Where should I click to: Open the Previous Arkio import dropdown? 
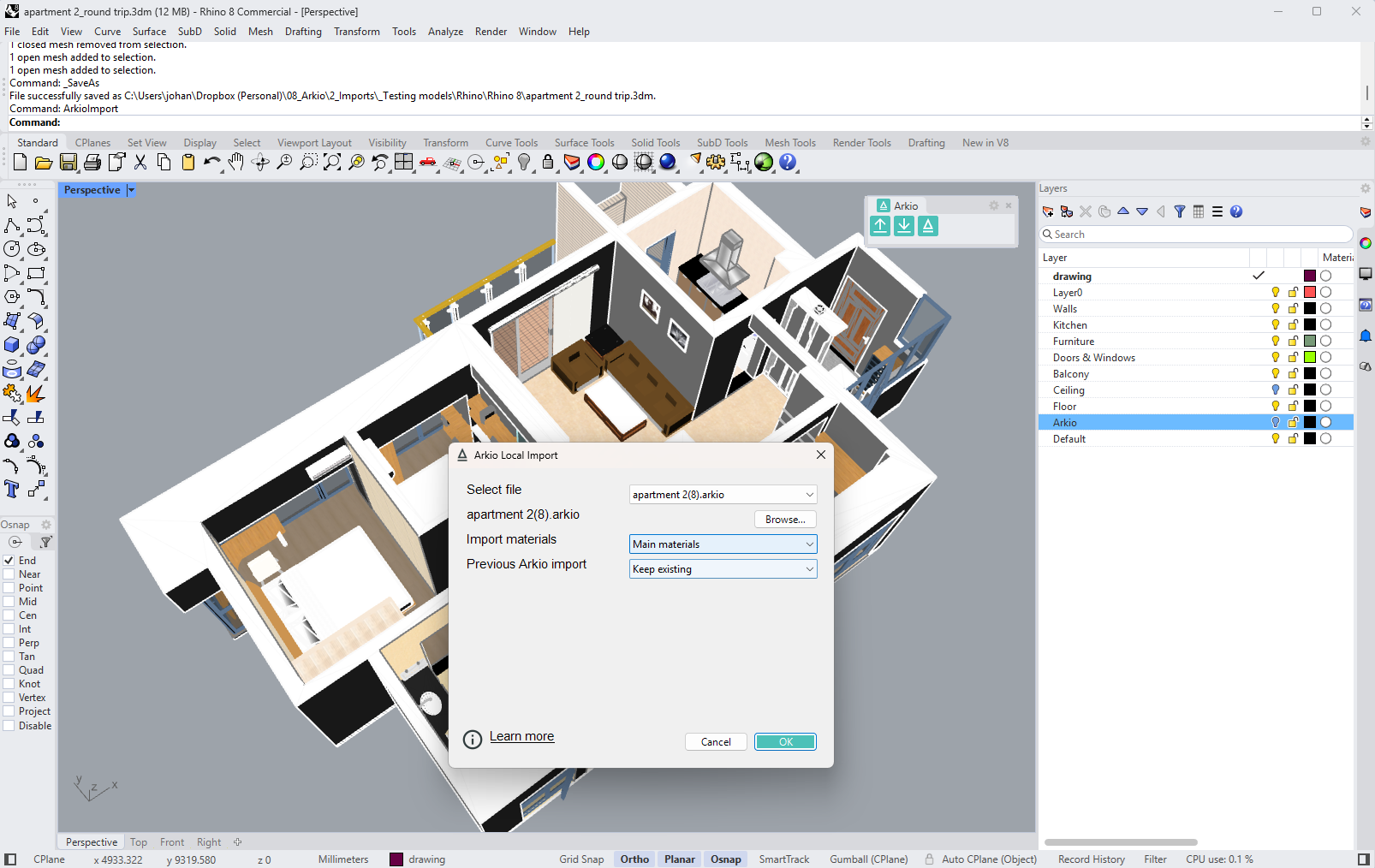[723, 569]
